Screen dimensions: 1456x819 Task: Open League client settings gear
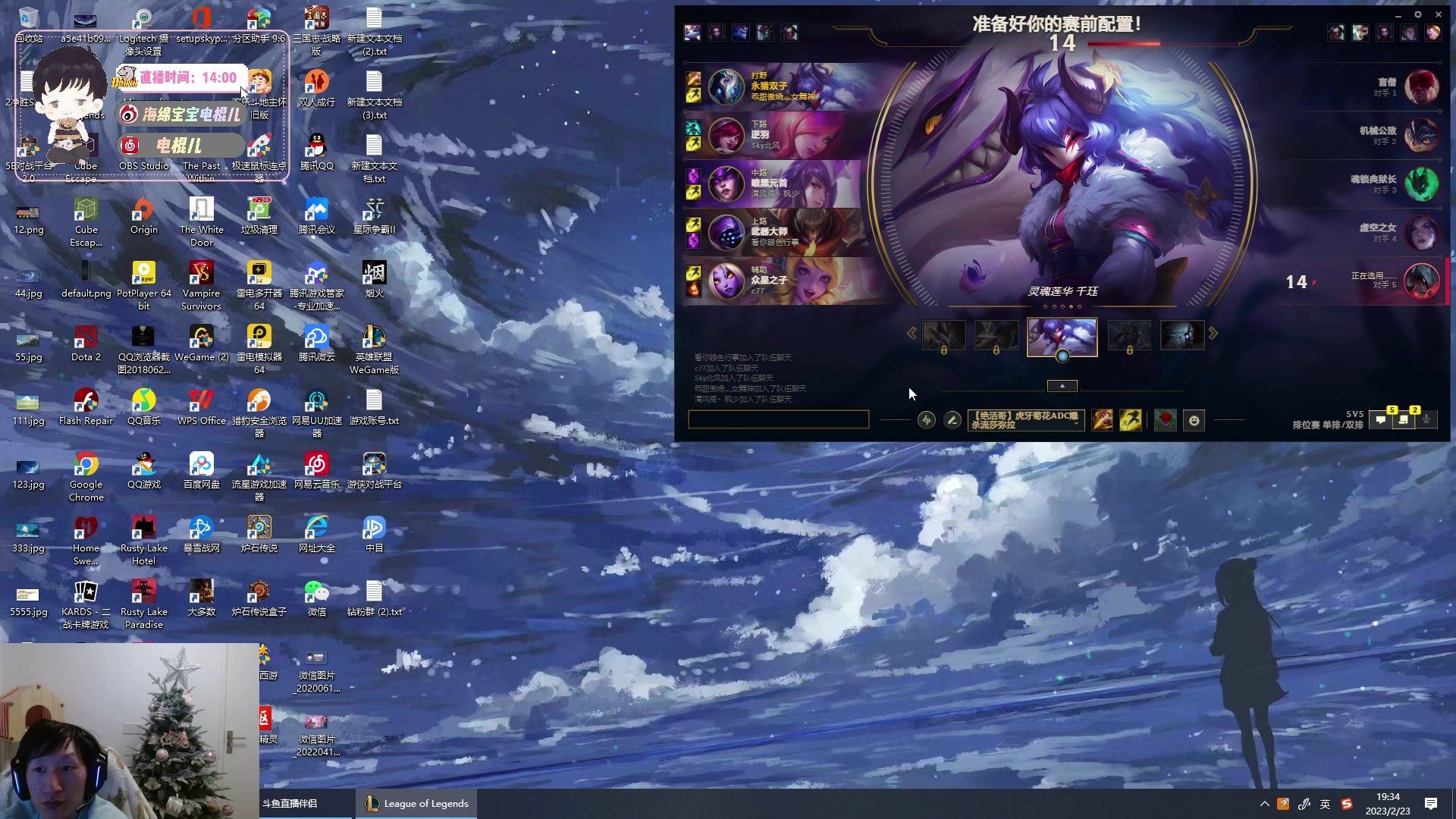pyautogui.click(x=1418, y=14)
